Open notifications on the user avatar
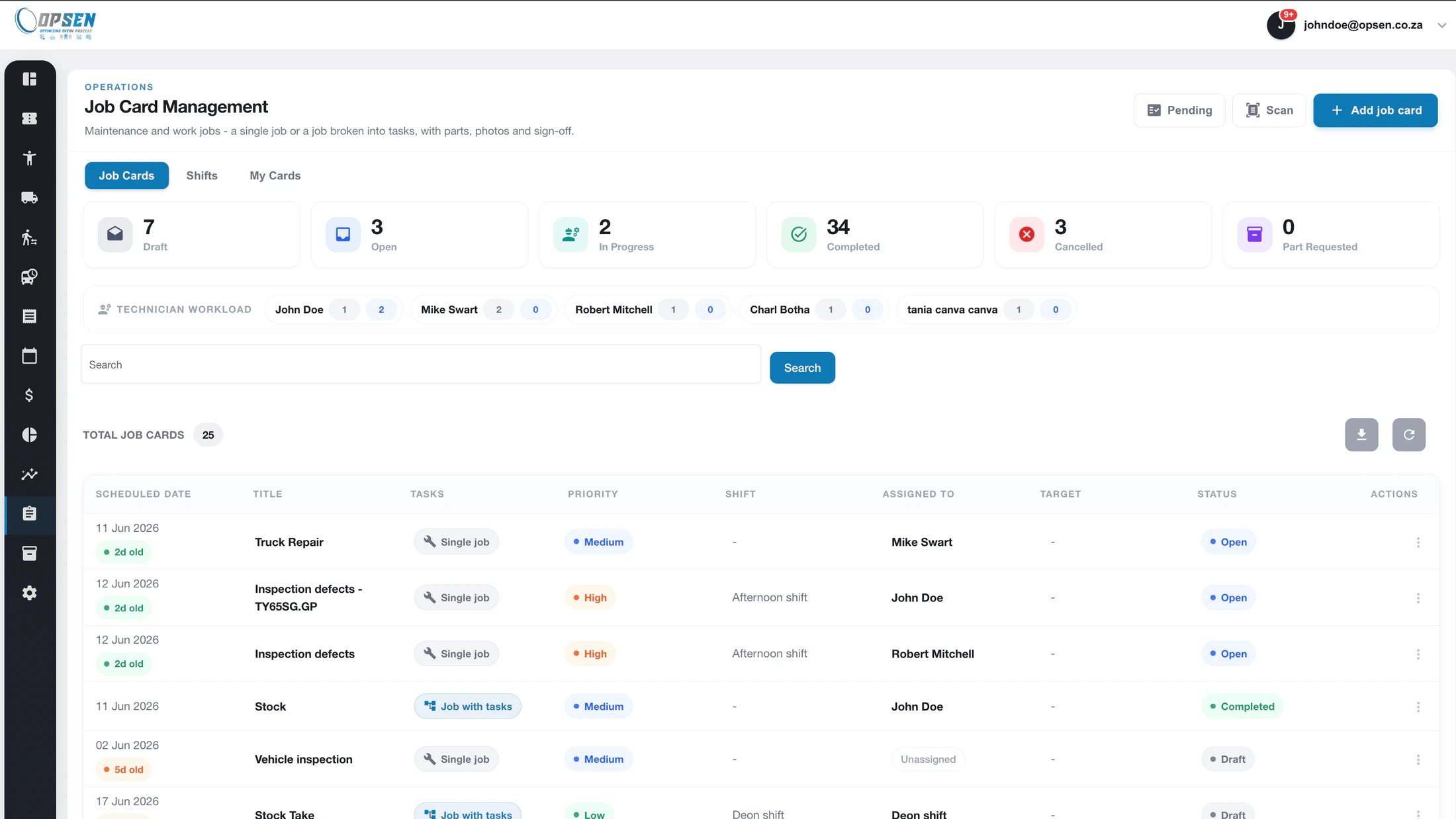Viewport: 1456px width, 819px height. pos(1281,24)
